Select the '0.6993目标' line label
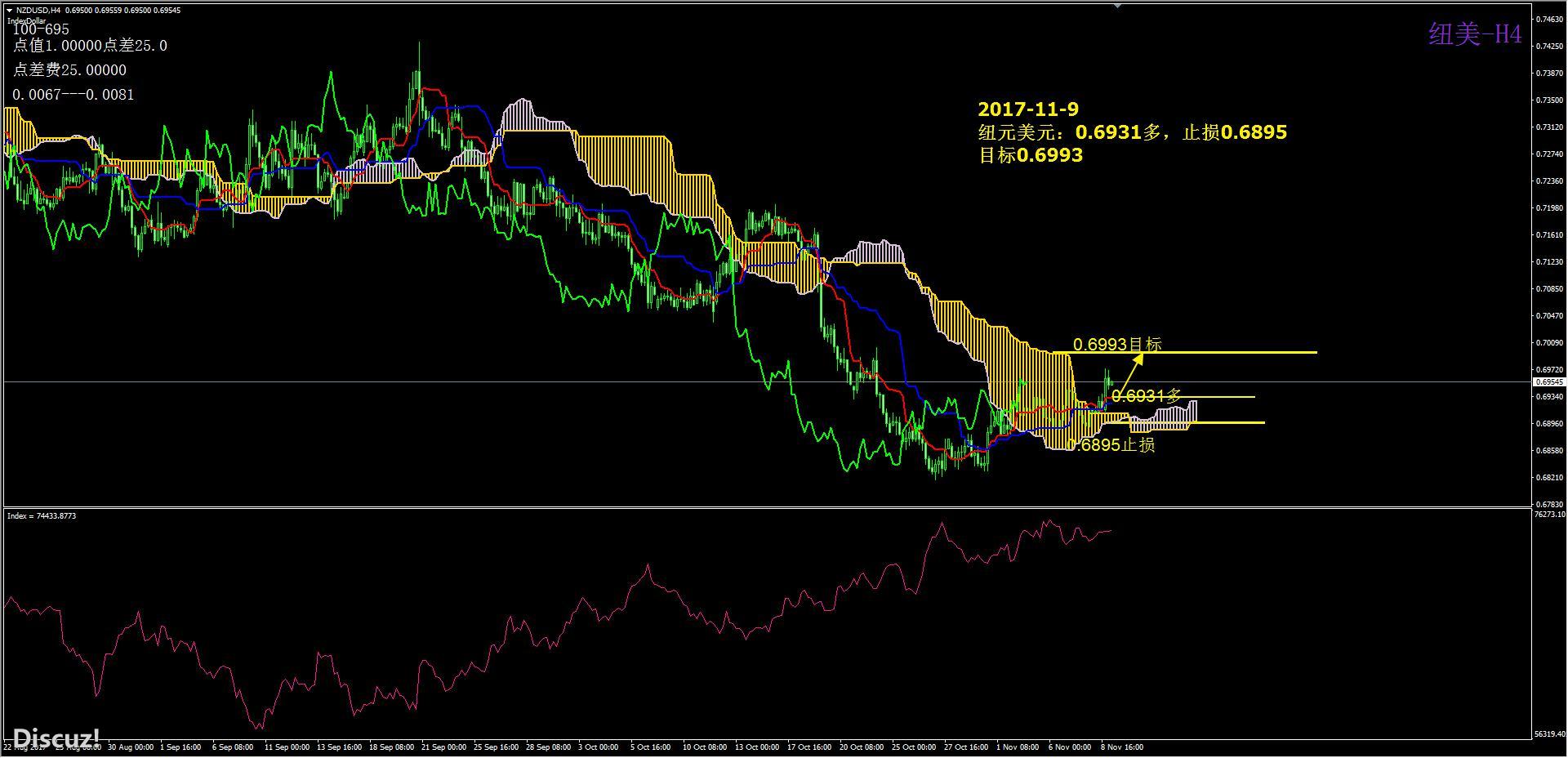Viewport: 1568px width, 758px height. coord(1116,344)
